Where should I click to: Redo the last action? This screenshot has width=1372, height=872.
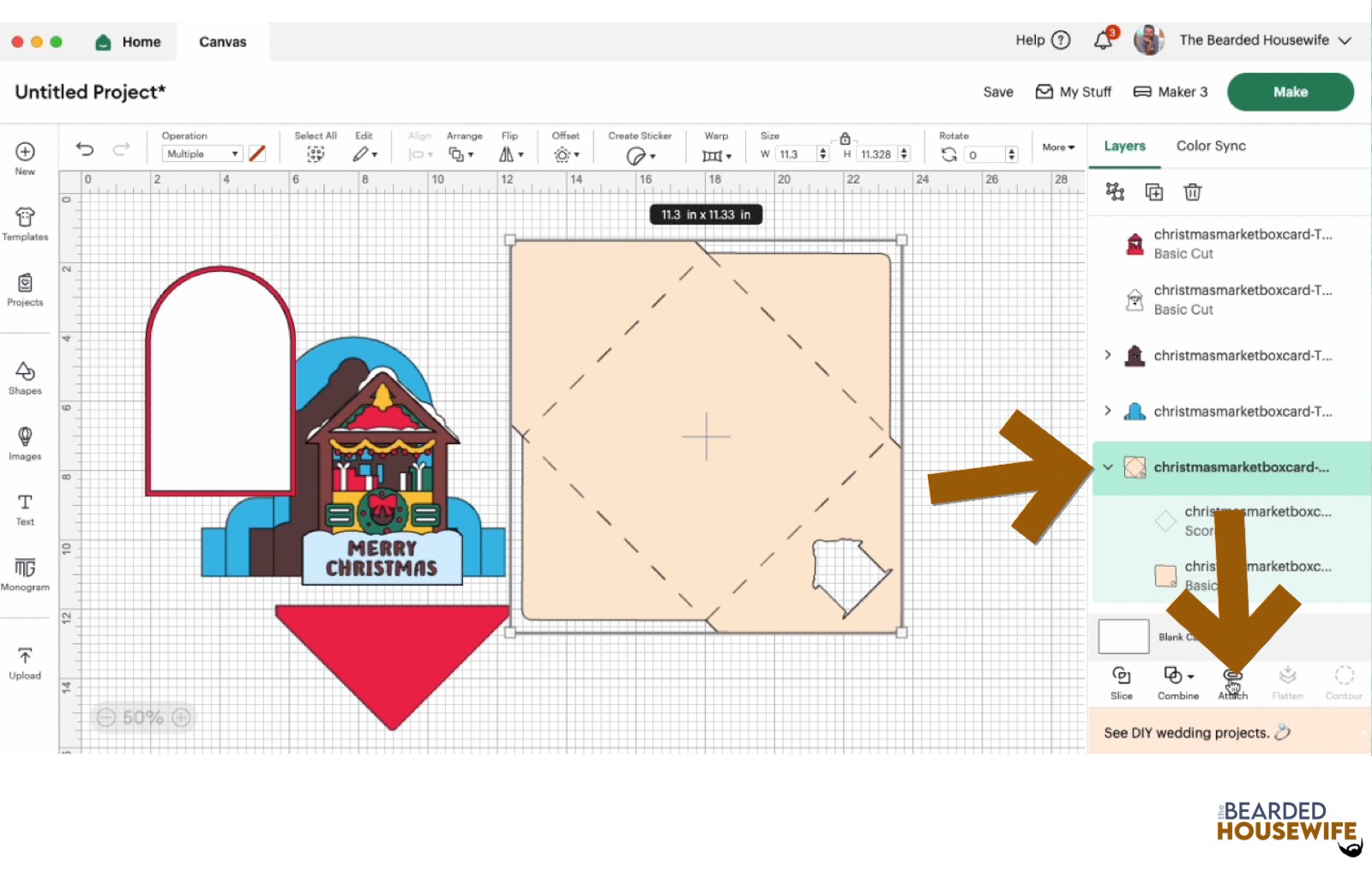click(122, 149)
